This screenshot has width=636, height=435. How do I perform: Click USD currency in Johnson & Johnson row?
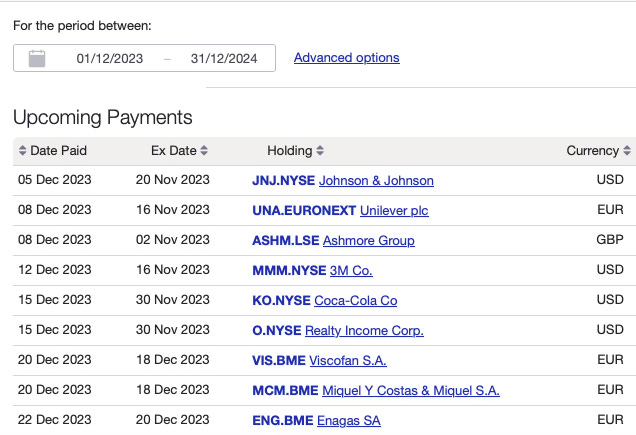[x=610, y=180]
